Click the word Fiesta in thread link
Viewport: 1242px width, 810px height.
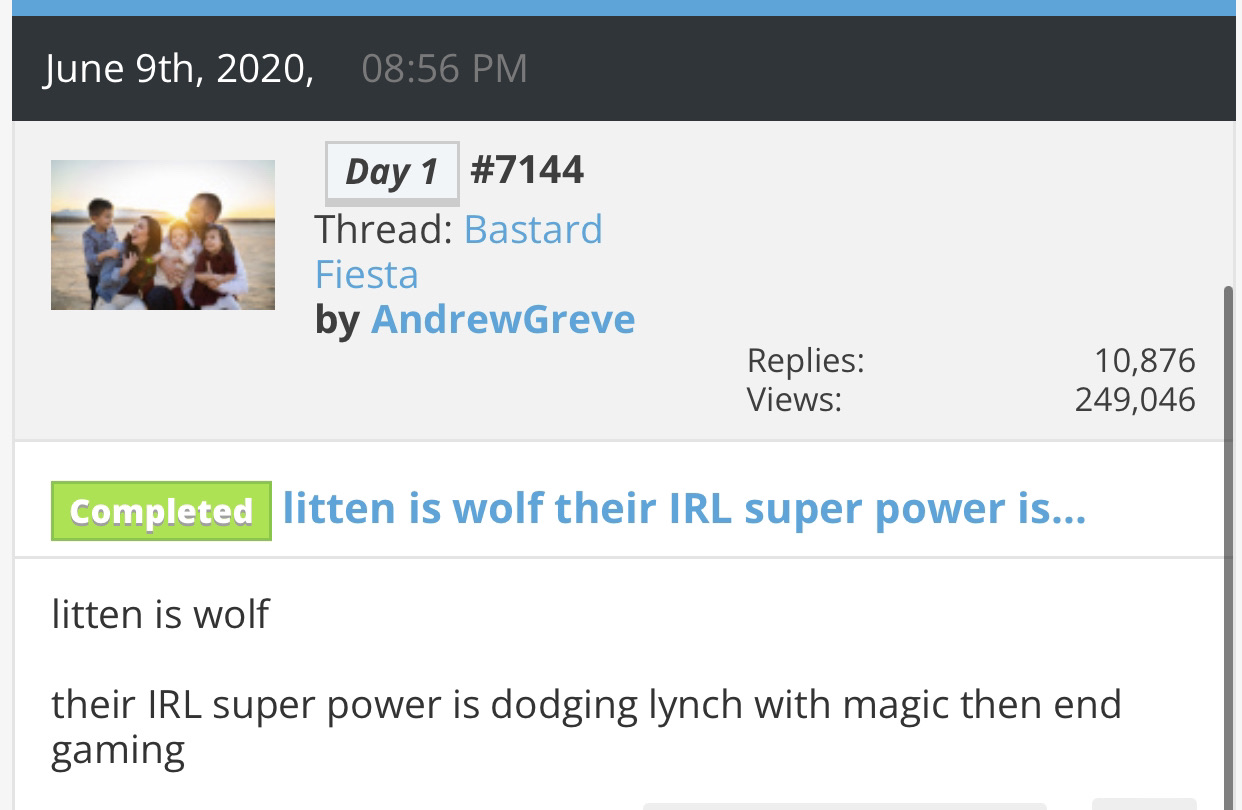click(367, 274)
